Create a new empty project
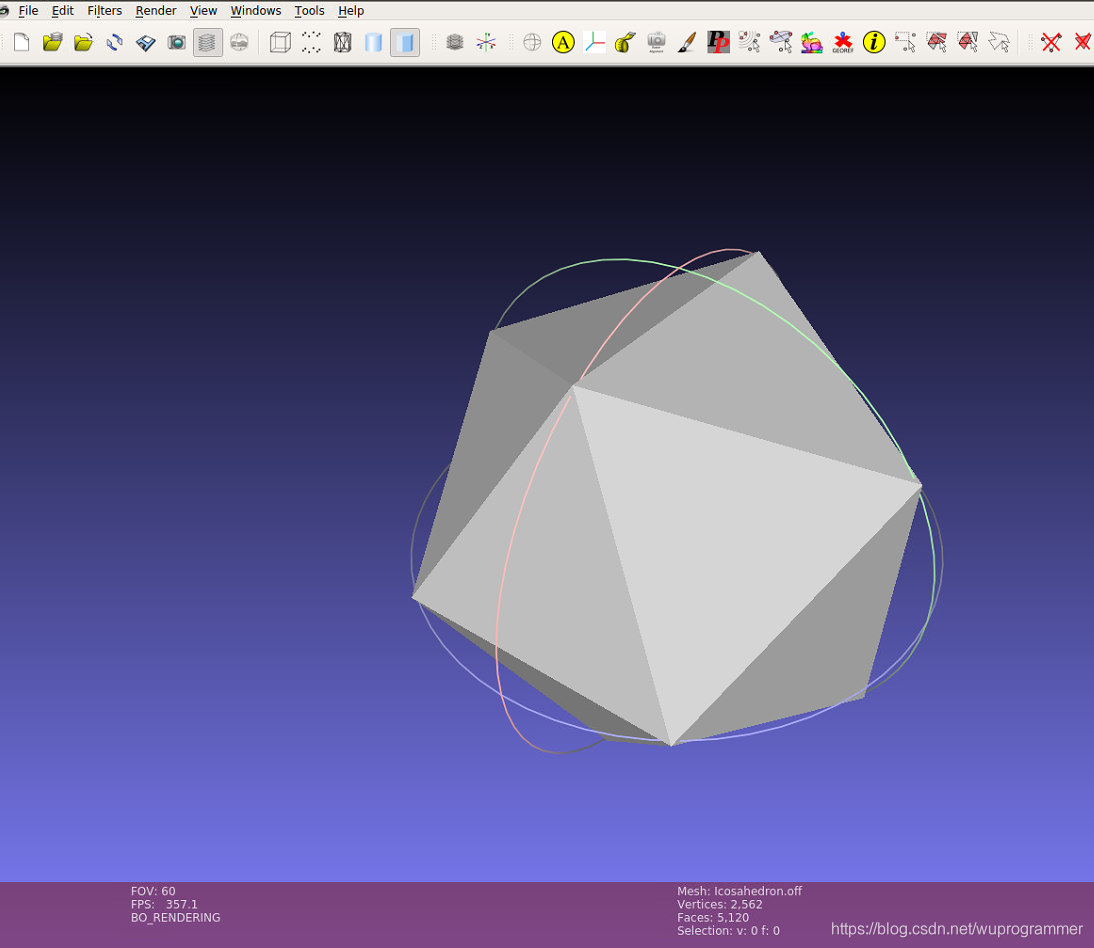Image resolution: width=1094 pixels, height=948 pixels. [x=22, y=43]
